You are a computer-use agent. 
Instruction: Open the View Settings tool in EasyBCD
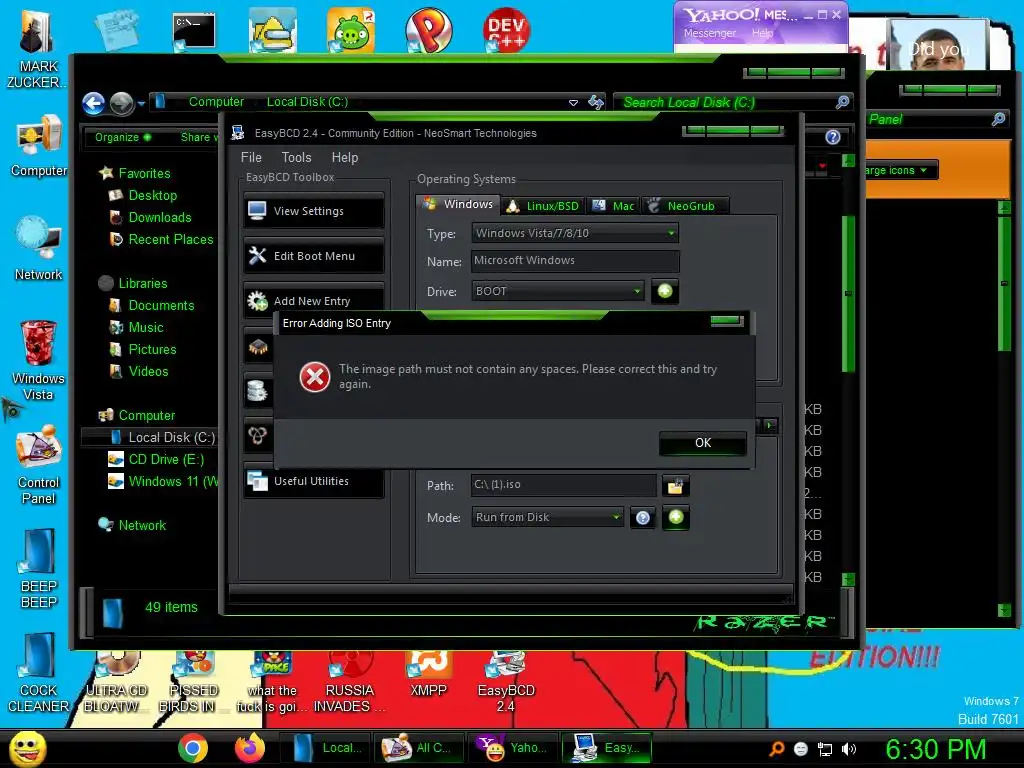(x=313, y=211)
